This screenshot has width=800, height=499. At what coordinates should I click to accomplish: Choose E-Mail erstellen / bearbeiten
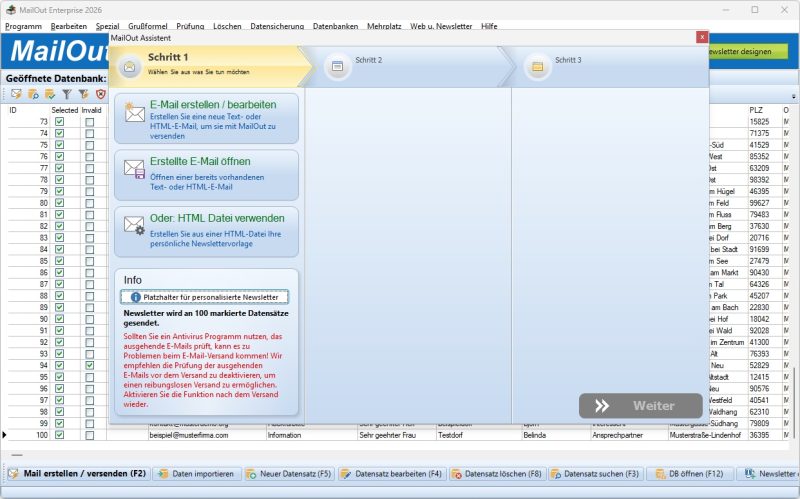206,119
